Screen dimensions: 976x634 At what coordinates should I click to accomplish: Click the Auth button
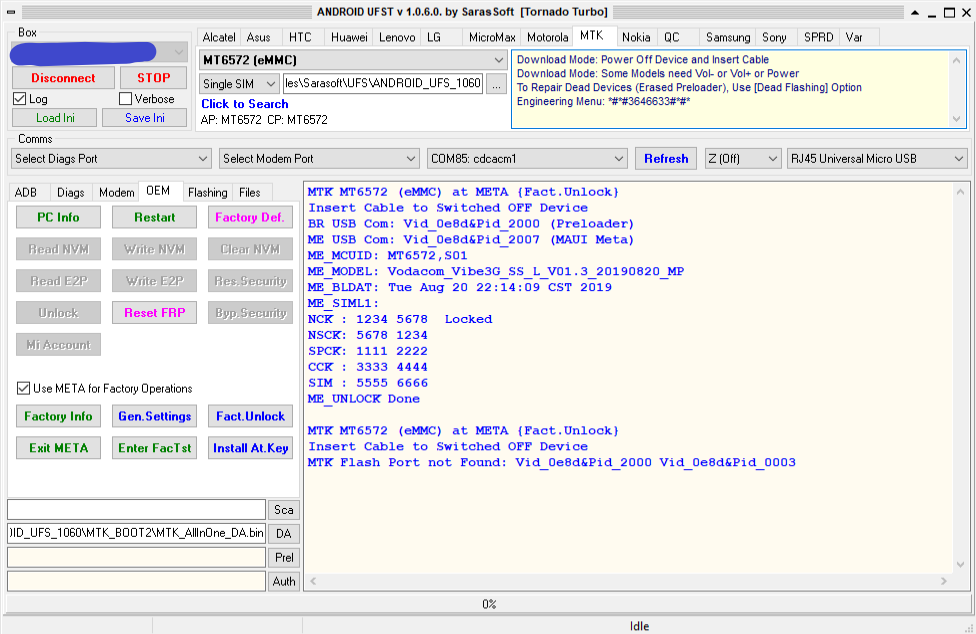point(283,581)
